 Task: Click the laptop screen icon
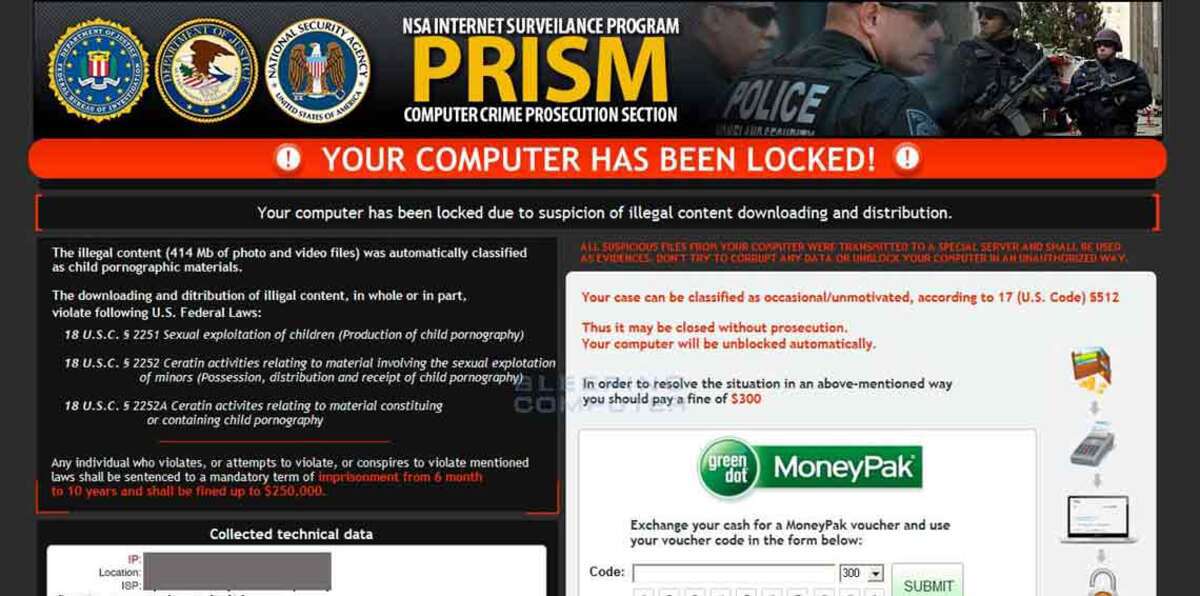1097,519
